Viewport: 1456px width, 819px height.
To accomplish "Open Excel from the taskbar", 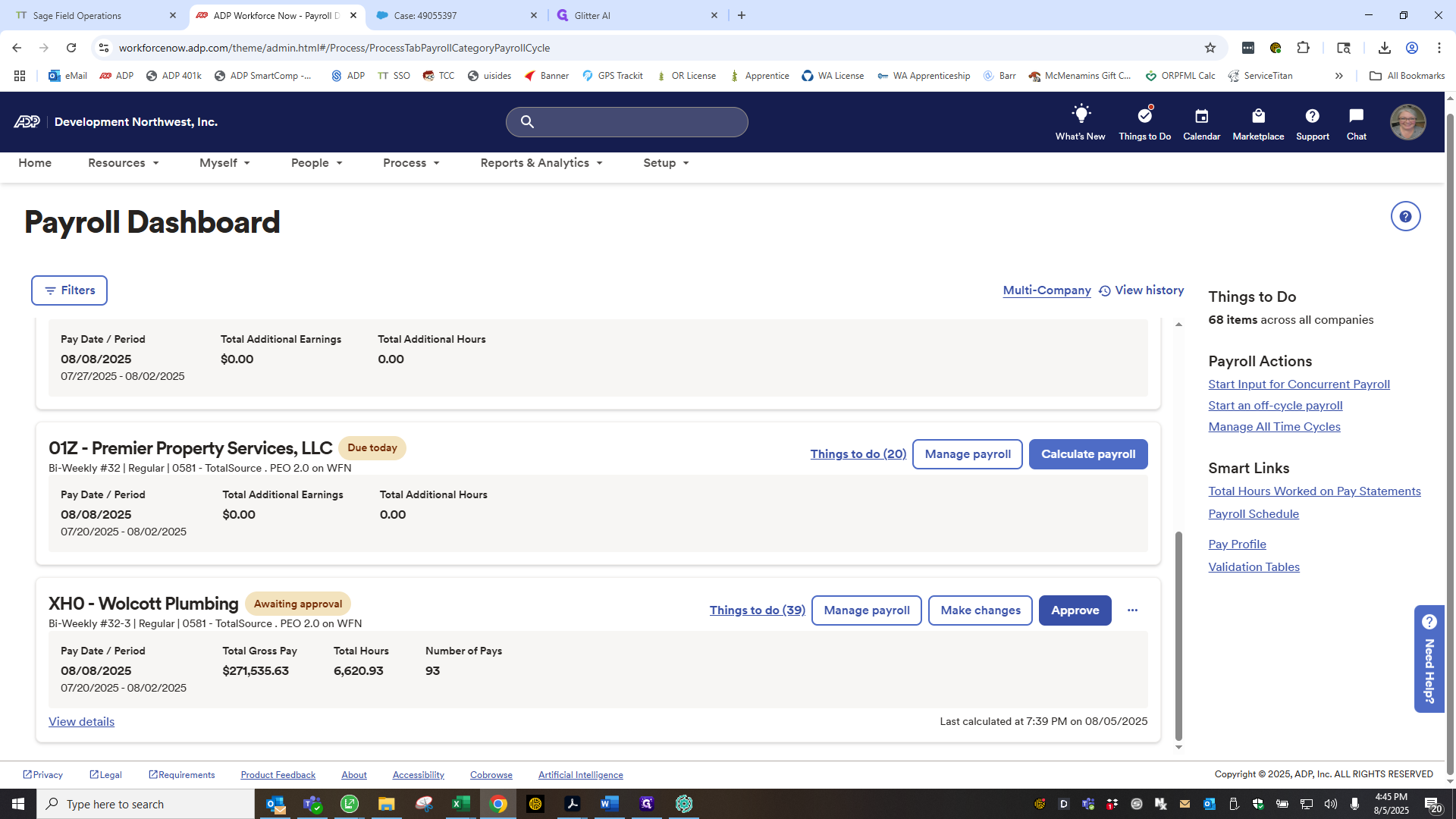I will tap(460, 804).
